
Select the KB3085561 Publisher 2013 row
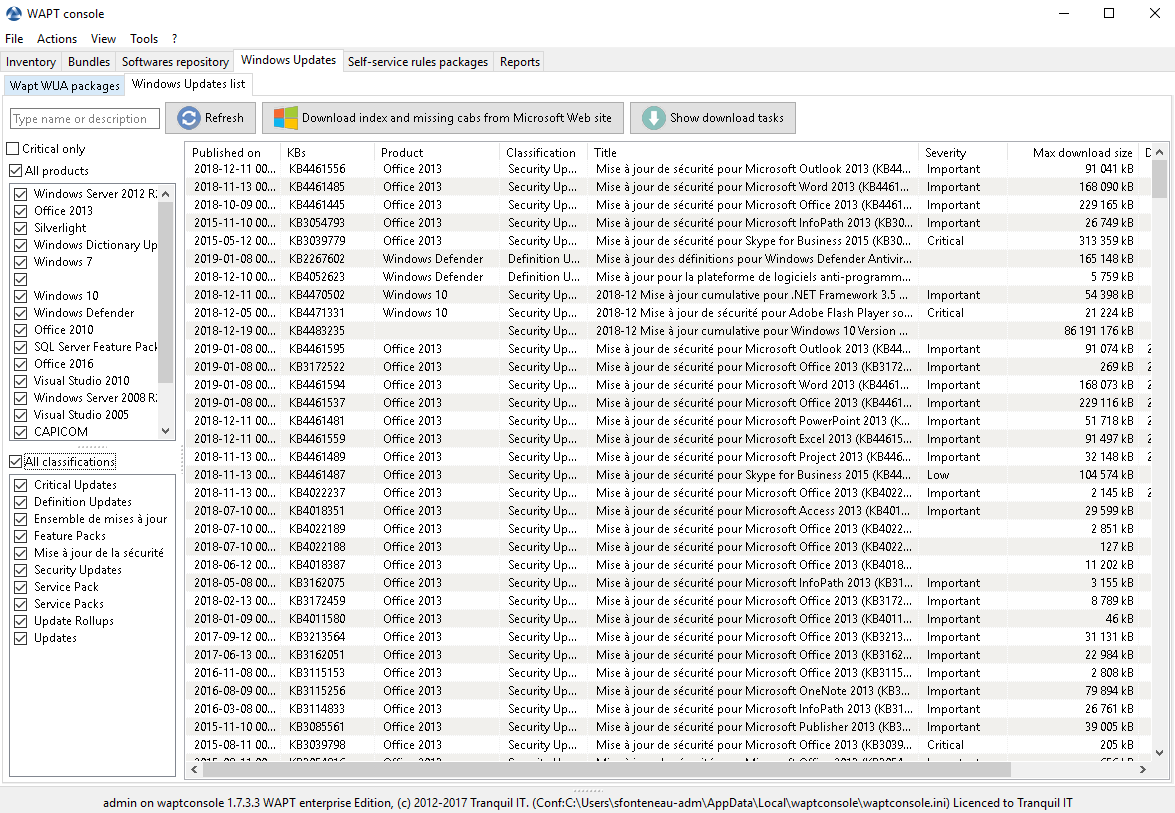pyautogui.click(x=667, y=726)
